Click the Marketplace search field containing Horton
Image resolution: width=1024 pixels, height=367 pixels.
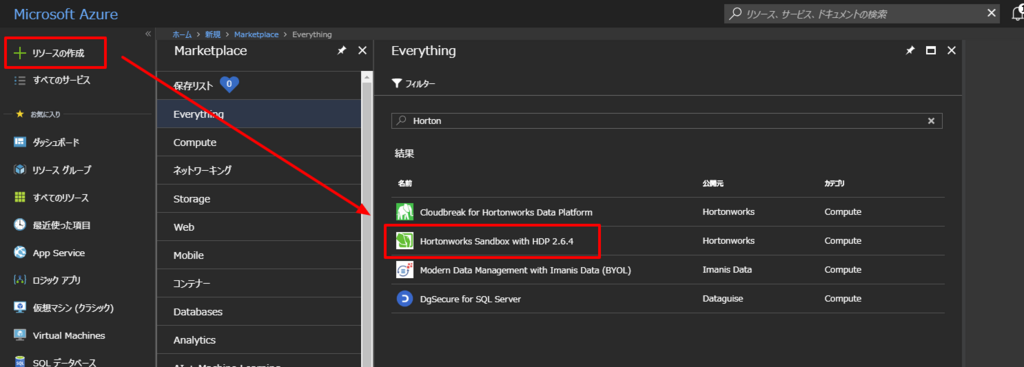pos(667,121)
